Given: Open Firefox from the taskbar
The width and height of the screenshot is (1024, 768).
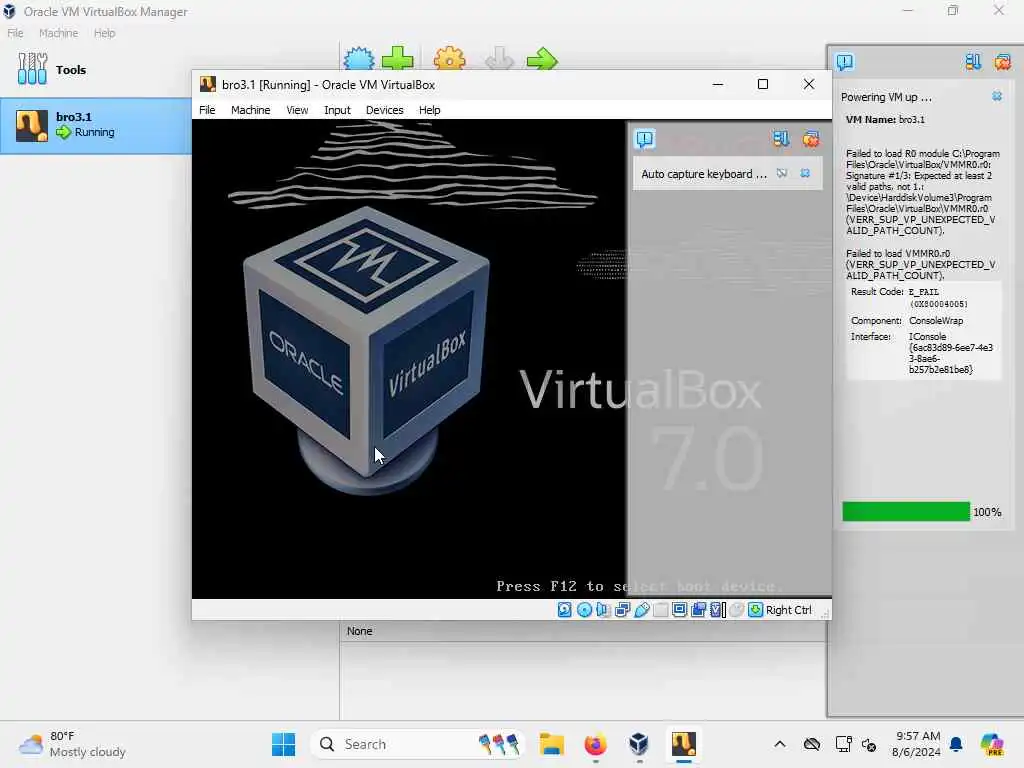Looking at the screenshot, I should click(x=595, y=744).
